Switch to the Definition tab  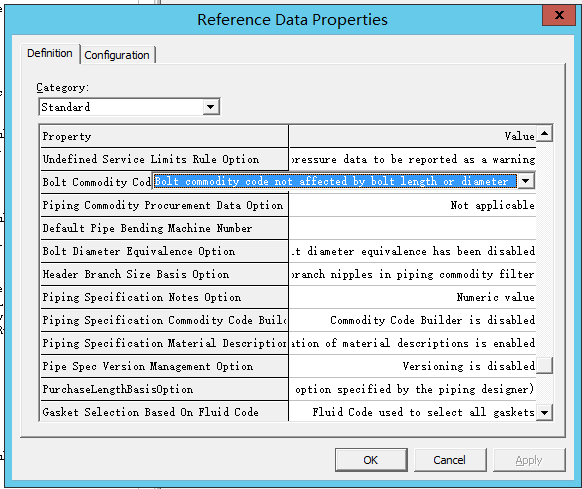(x=50, y=53)
